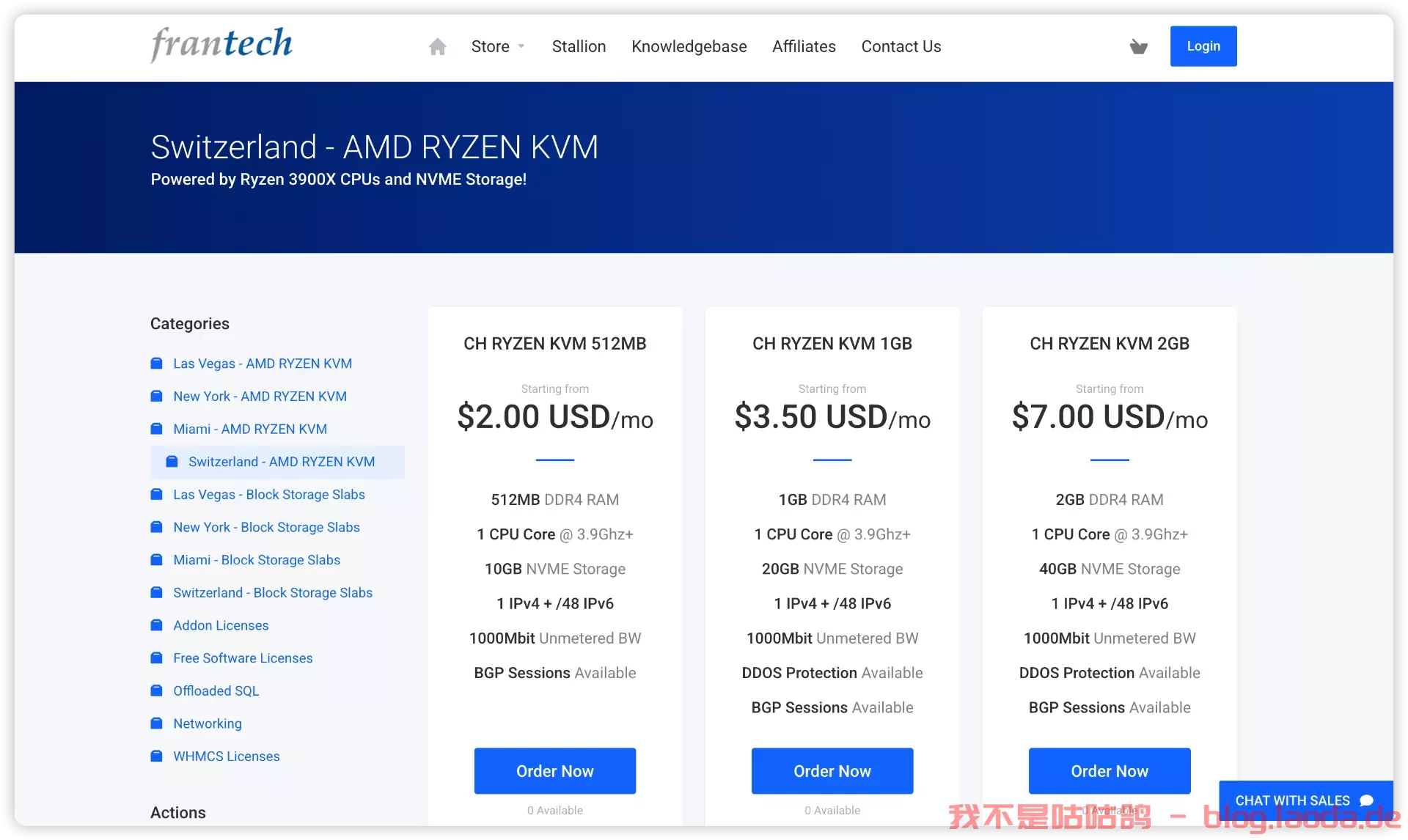Click Free Software Licenses link
The height and width of the screenshot is (840, 1408).
(243, 658)
